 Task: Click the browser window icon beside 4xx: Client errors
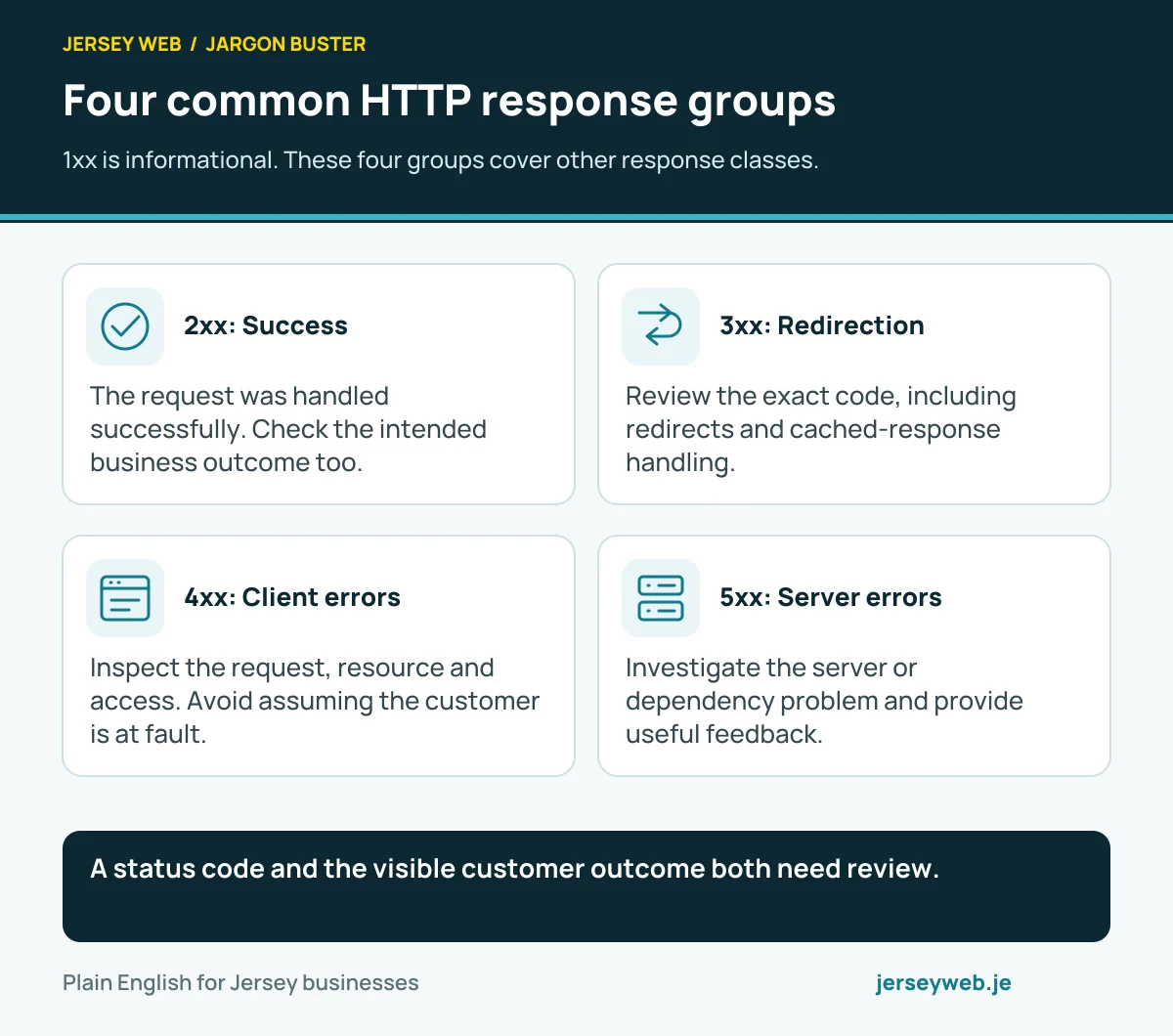click(125, 598)
